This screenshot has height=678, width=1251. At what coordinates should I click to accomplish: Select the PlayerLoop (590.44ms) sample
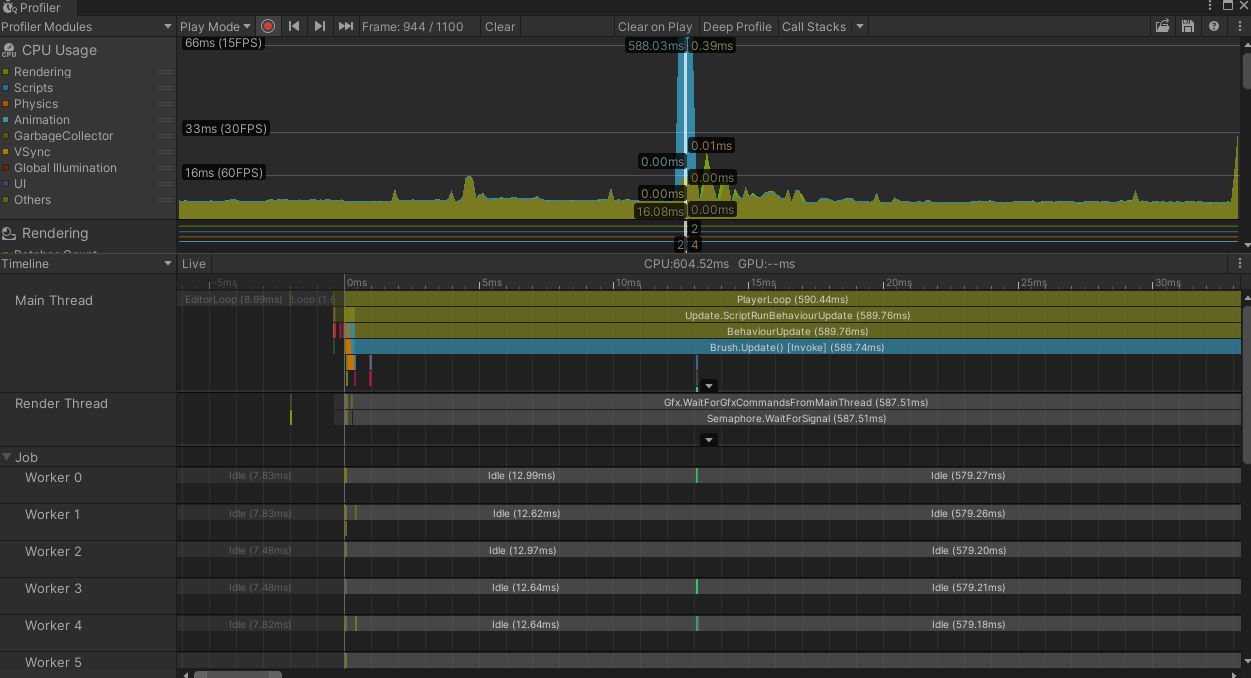[792, 299]
